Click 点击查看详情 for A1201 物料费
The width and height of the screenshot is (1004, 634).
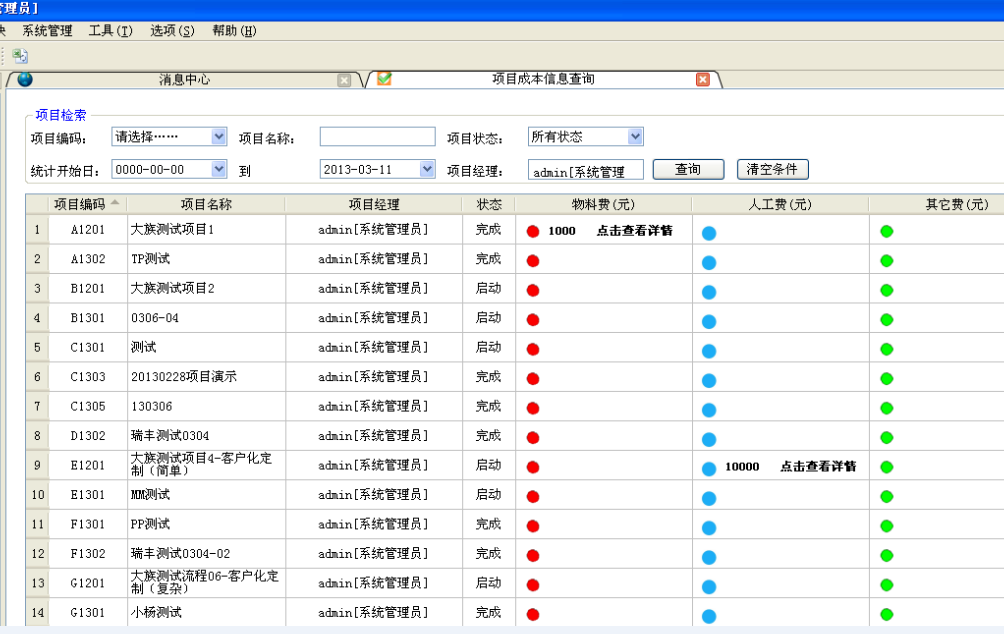(634, 231)
